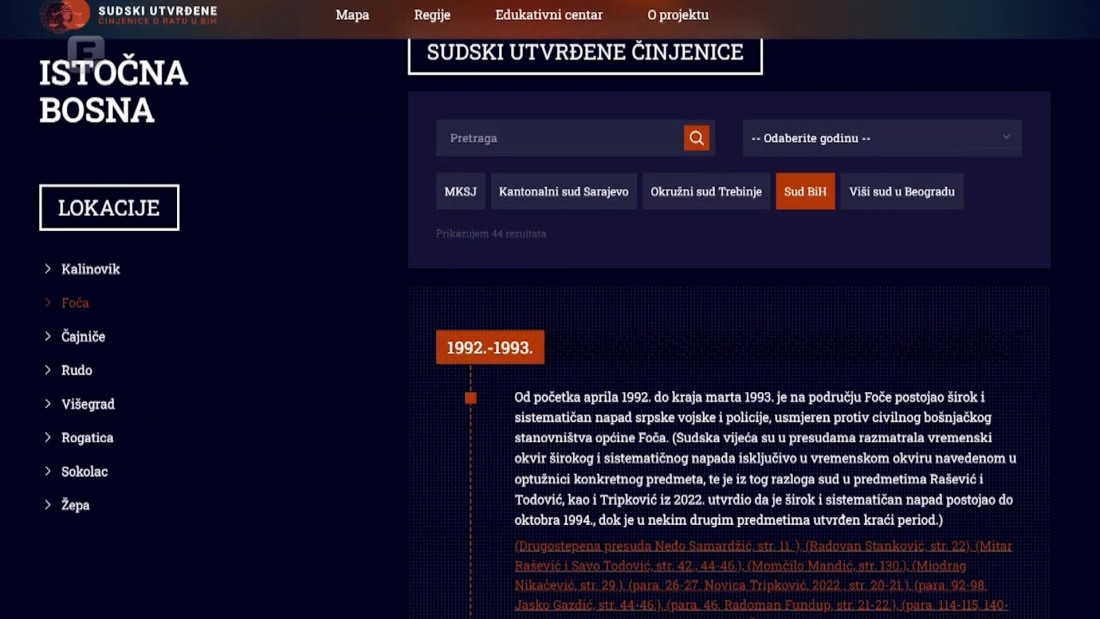Expand the Sokolac chevron arrow
This screenshot has width=1100, height=619.
click(48, 471)
